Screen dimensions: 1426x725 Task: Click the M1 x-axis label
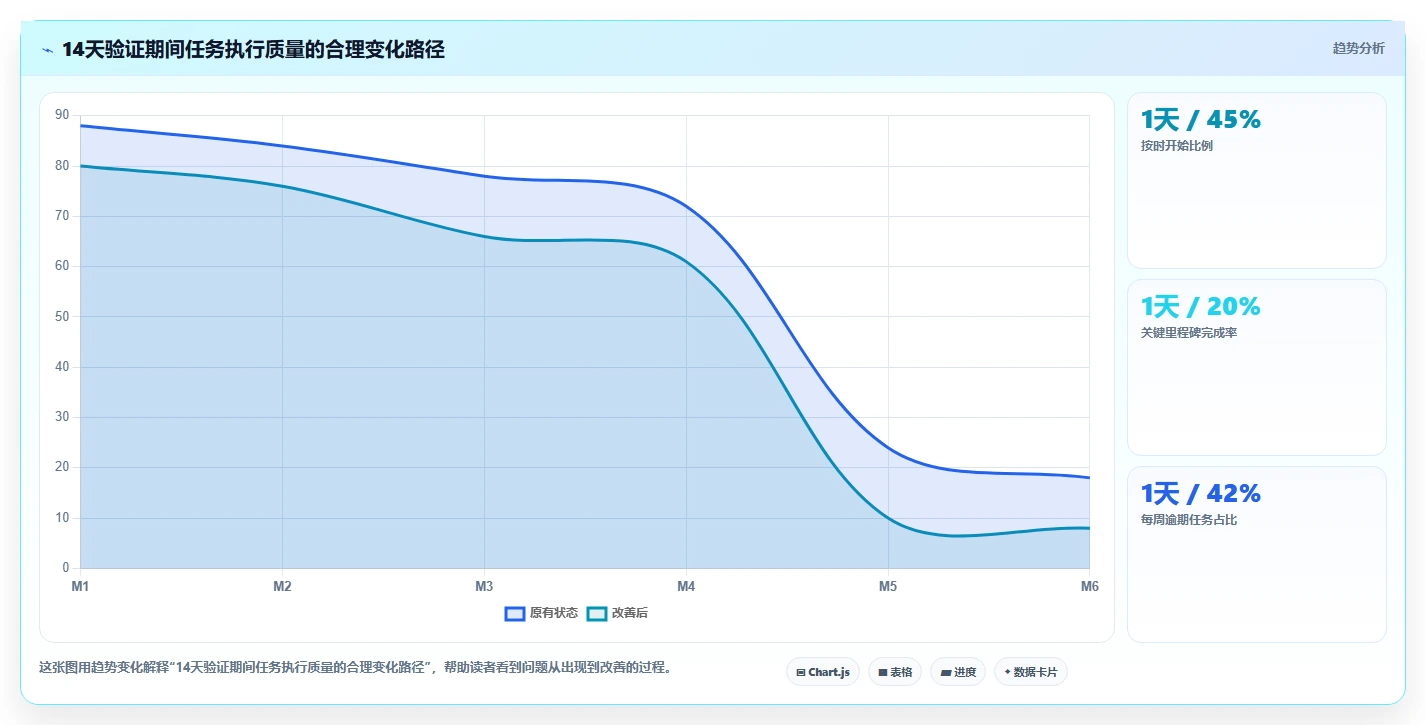80,587
